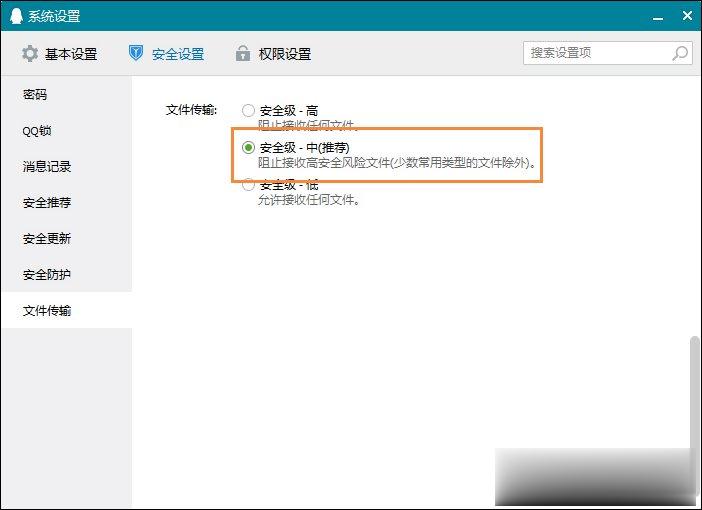This screenshot has height=510, width=702.
Task: Select 文件传输 in the sidebar
Action: pyautogui.click(x=66, y=310)
